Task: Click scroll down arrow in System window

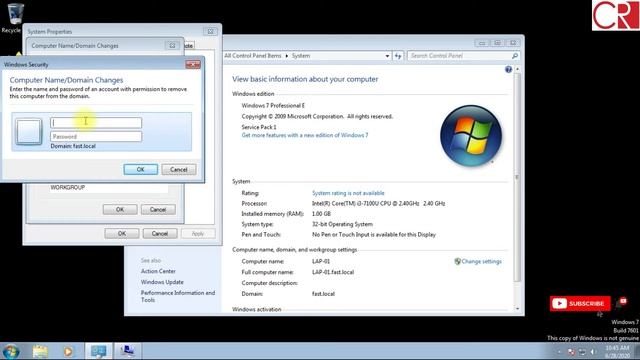Action: (517, 309)
